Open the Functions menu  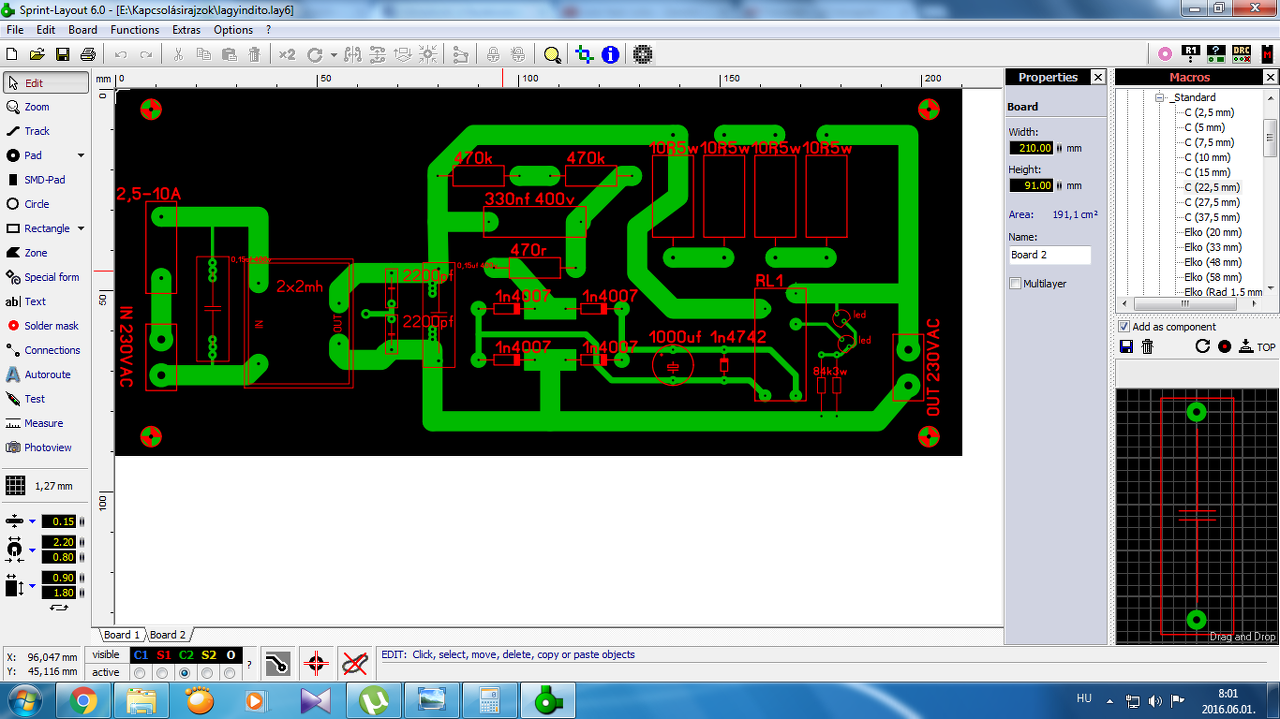pos(135,30)
